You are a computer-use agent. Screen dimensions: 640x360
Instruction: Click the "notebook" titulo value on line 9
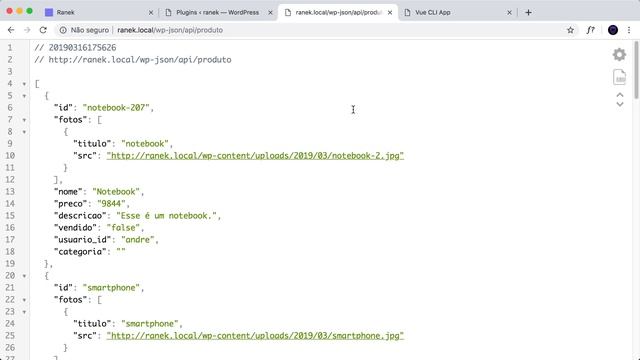point(145,144)
